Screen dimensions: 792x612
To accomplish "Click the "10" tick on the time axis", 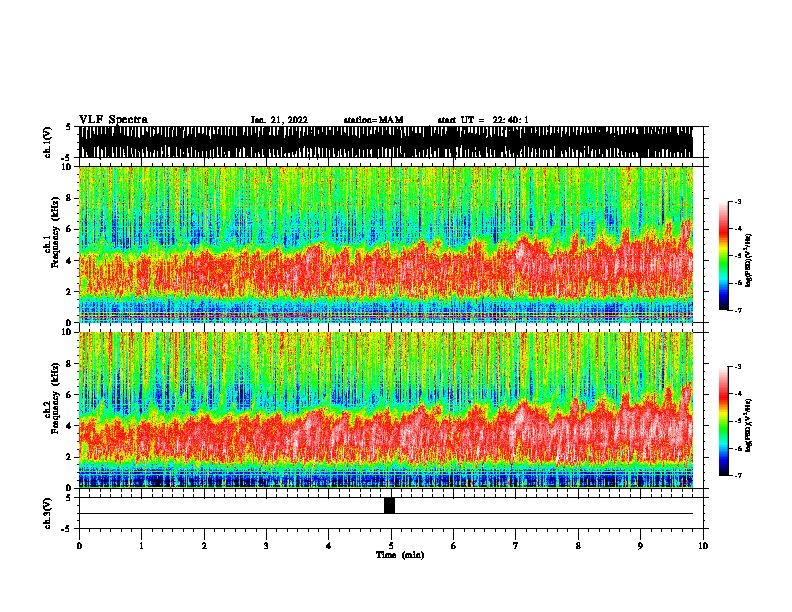I will (703, 546).
